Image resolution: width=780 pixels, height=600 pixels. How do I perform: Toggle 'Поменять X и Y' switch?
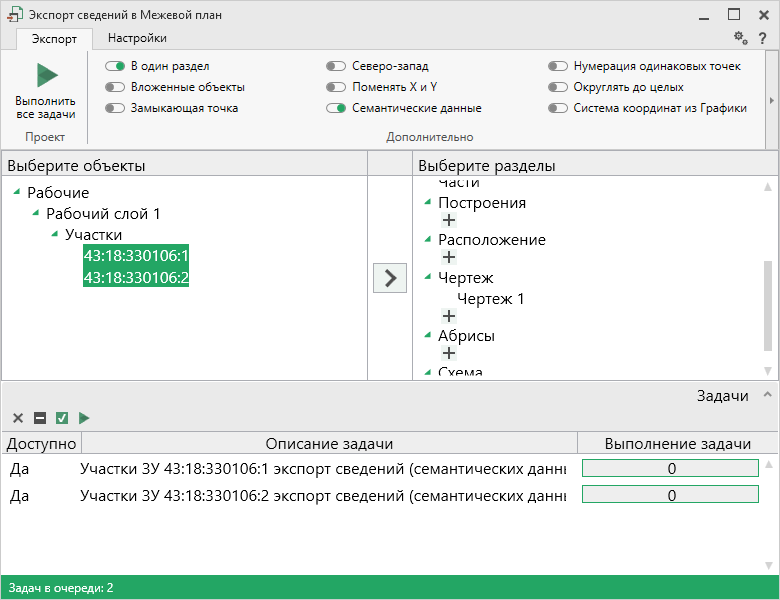pos(336,87)
